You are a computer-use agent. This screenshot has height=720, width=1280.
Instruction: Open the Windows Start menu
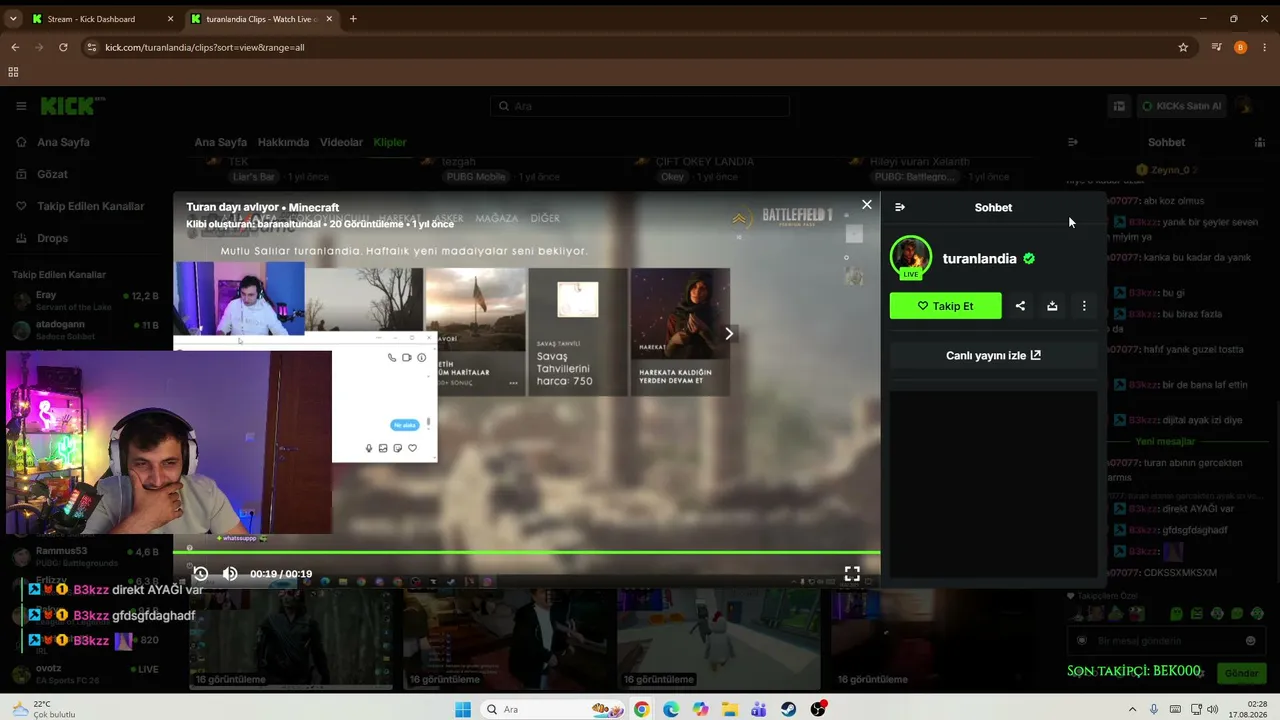(x=463, y=709)
